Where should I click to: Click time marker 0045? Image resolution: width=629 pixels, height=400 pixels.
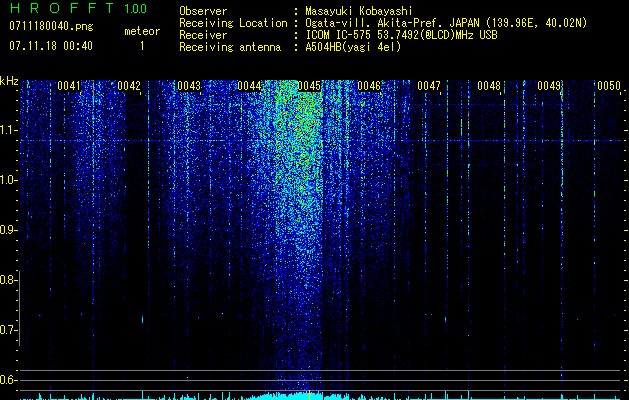pos(309,85)
